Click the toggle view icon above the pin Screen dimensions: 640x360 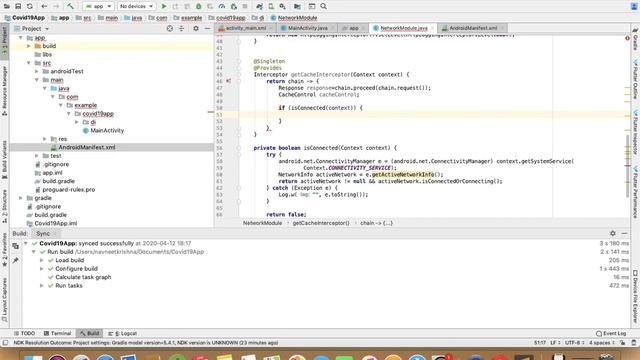(16, 246)
